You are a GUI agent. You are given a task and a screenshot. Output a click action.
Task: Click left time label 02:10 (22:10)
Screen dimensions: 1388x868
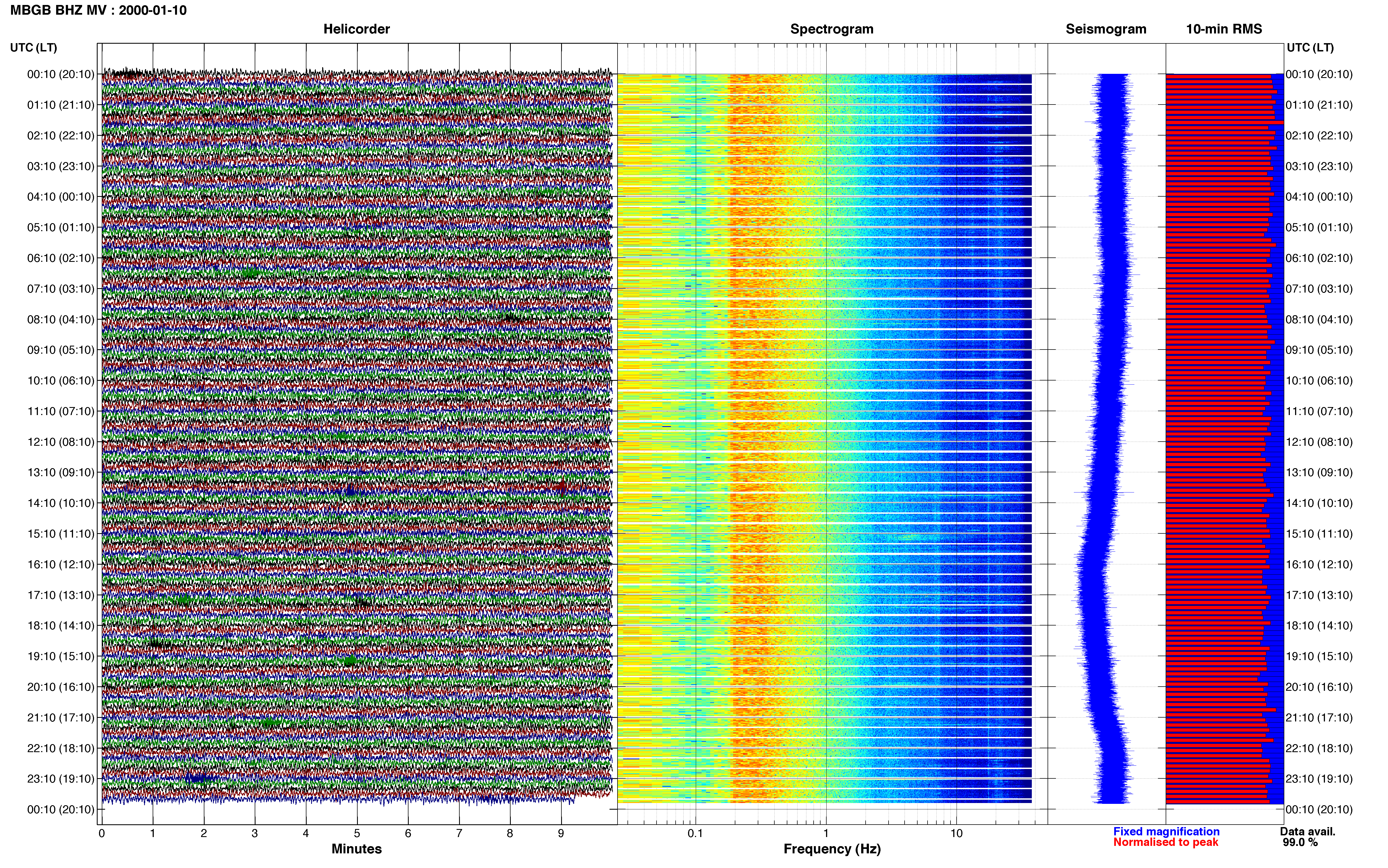[60, 135]
